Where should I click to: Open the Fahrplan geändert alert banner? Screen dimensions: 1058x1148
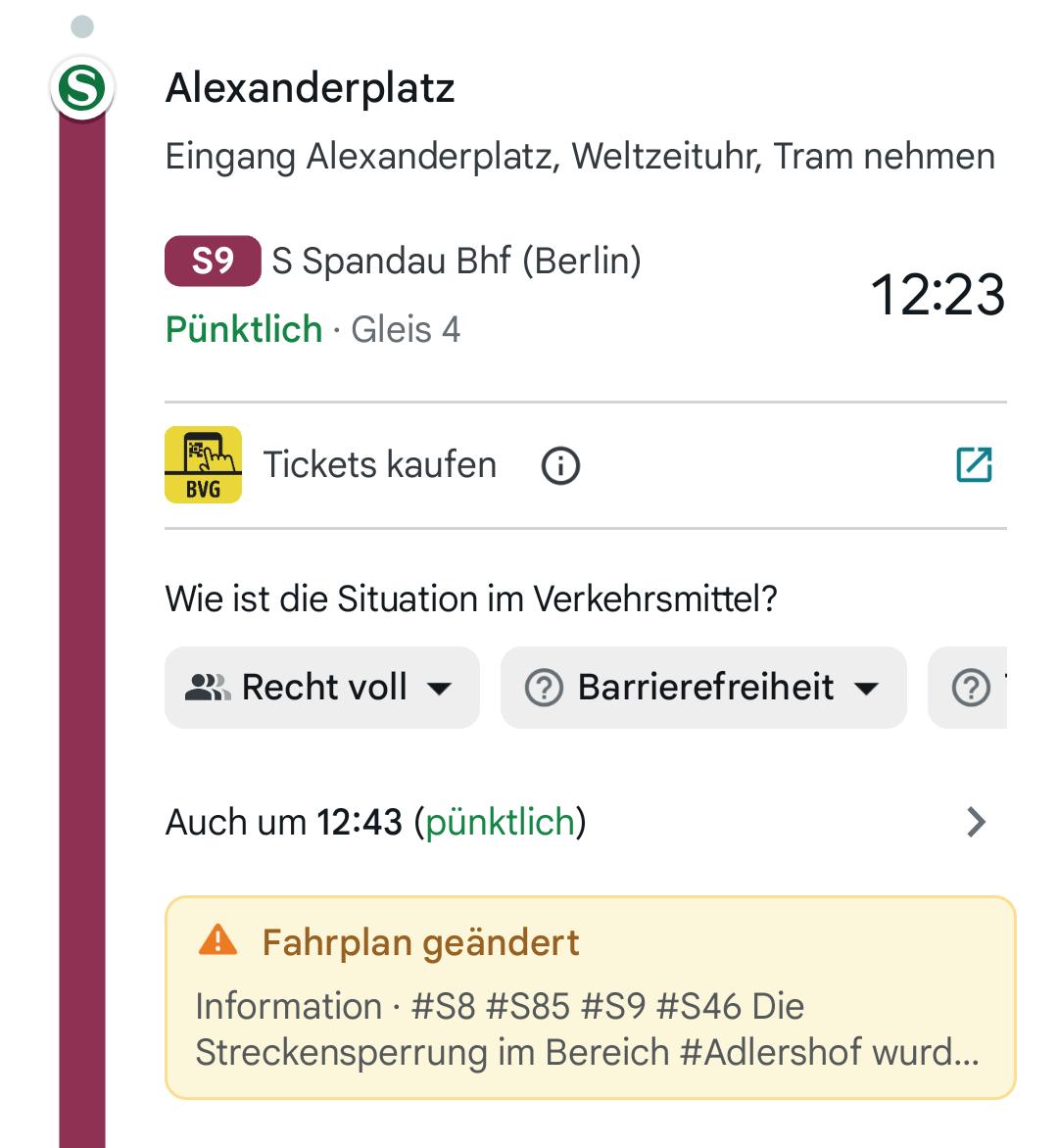point(590,997)
